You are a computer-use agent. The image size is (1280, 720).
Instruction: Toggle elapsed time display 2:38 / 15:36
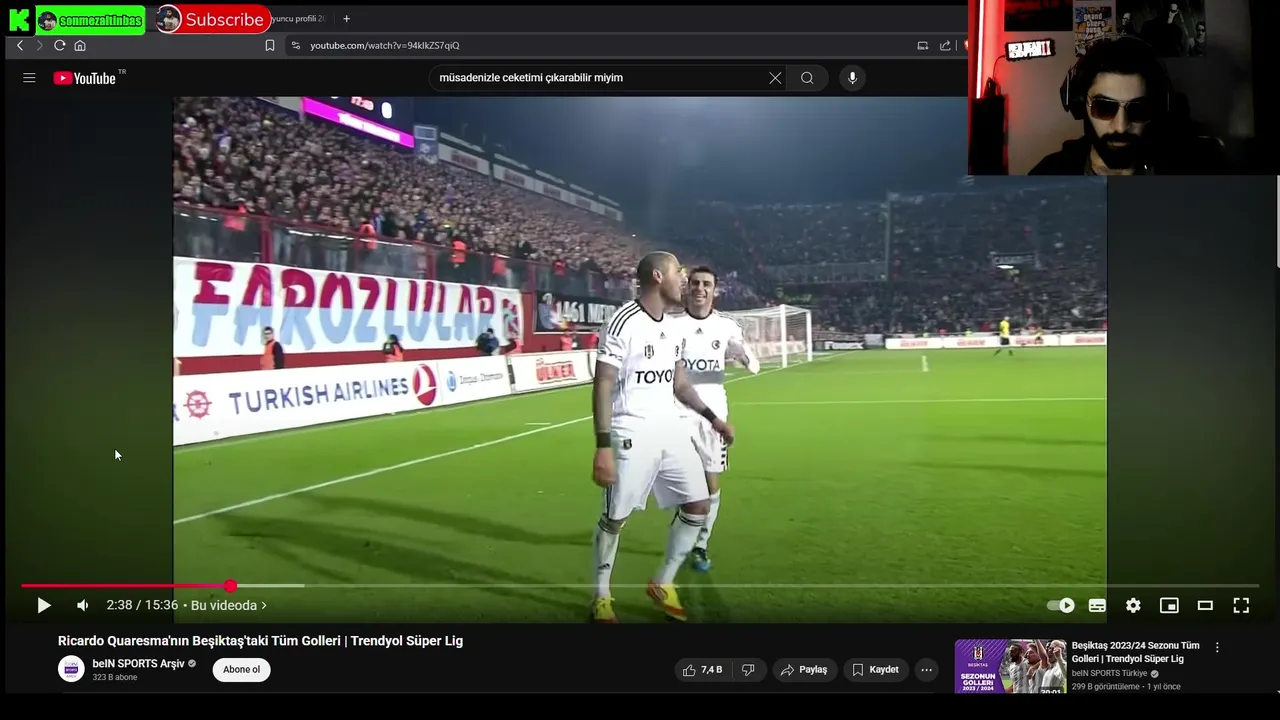pos(142,605)
